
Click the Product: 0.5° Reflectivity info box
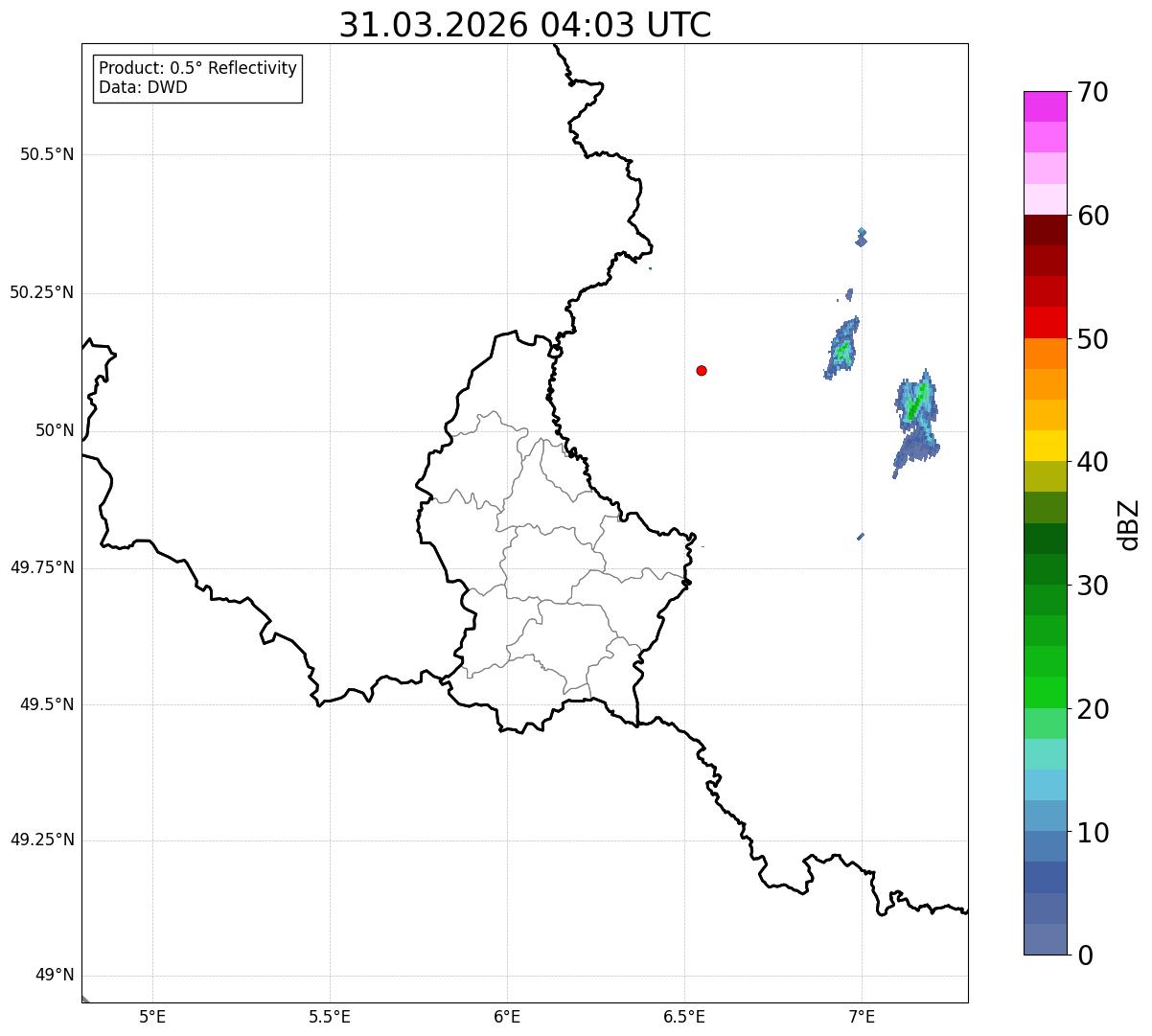[197, 79]
